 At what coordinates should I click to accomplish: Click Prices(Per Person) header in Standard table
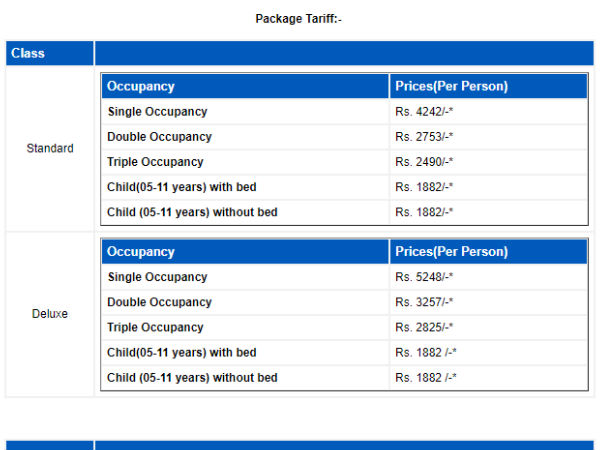451,87
